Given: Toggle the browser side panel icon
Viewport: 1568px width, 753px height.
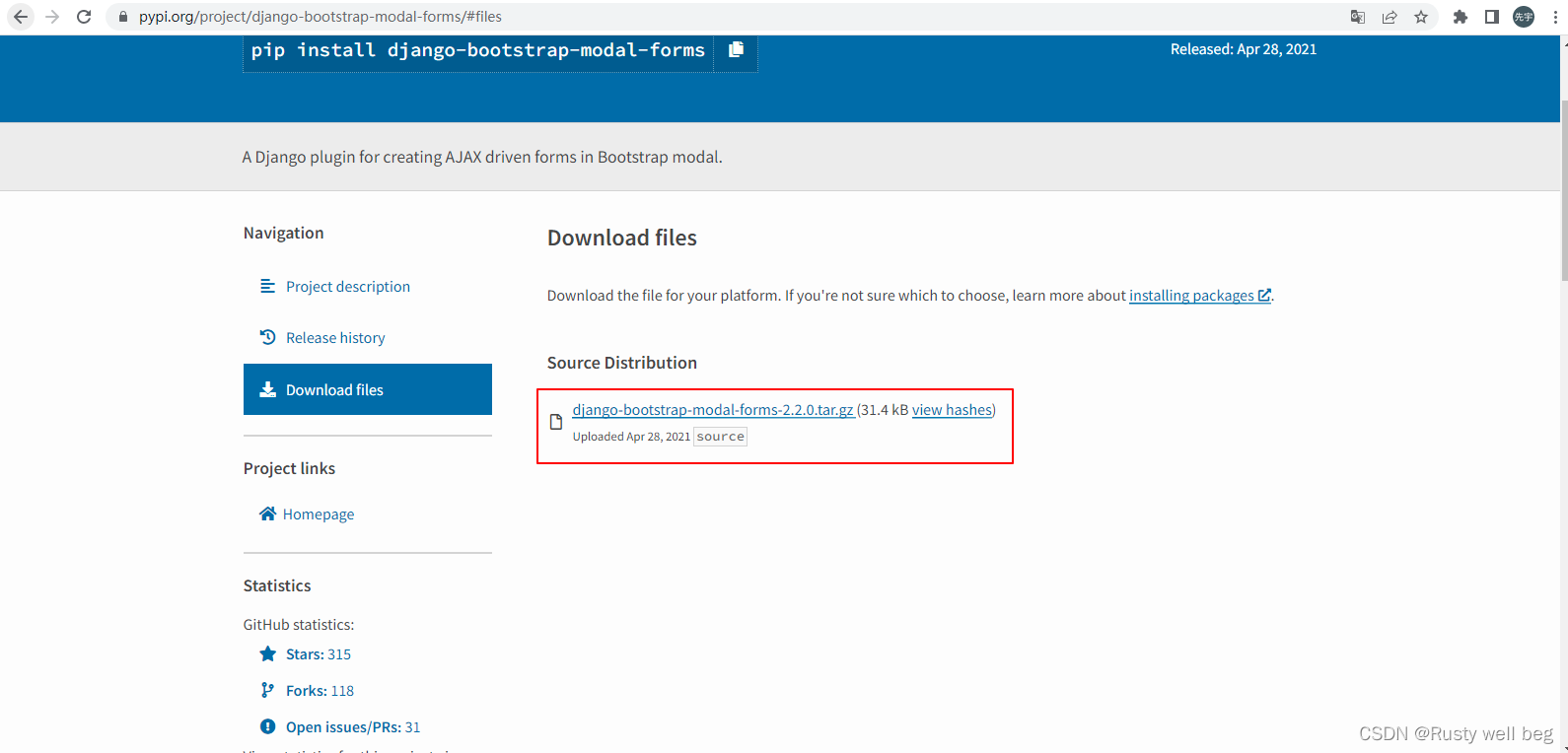Looking at the screenshot, I should click(1492, 17).
